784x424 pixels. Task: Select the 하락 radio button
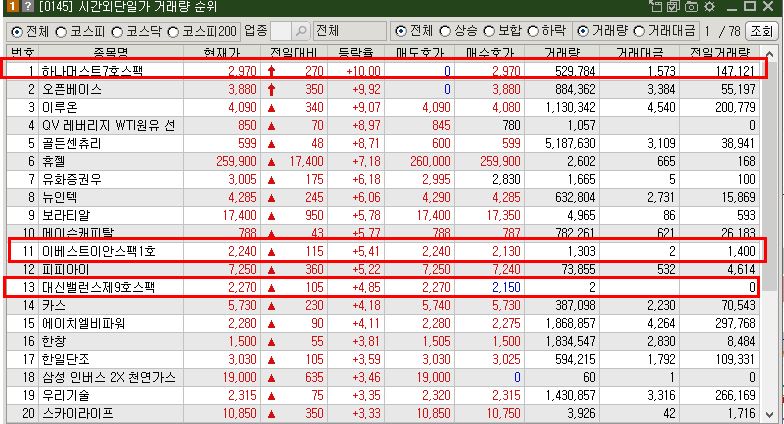click(533, 31)
